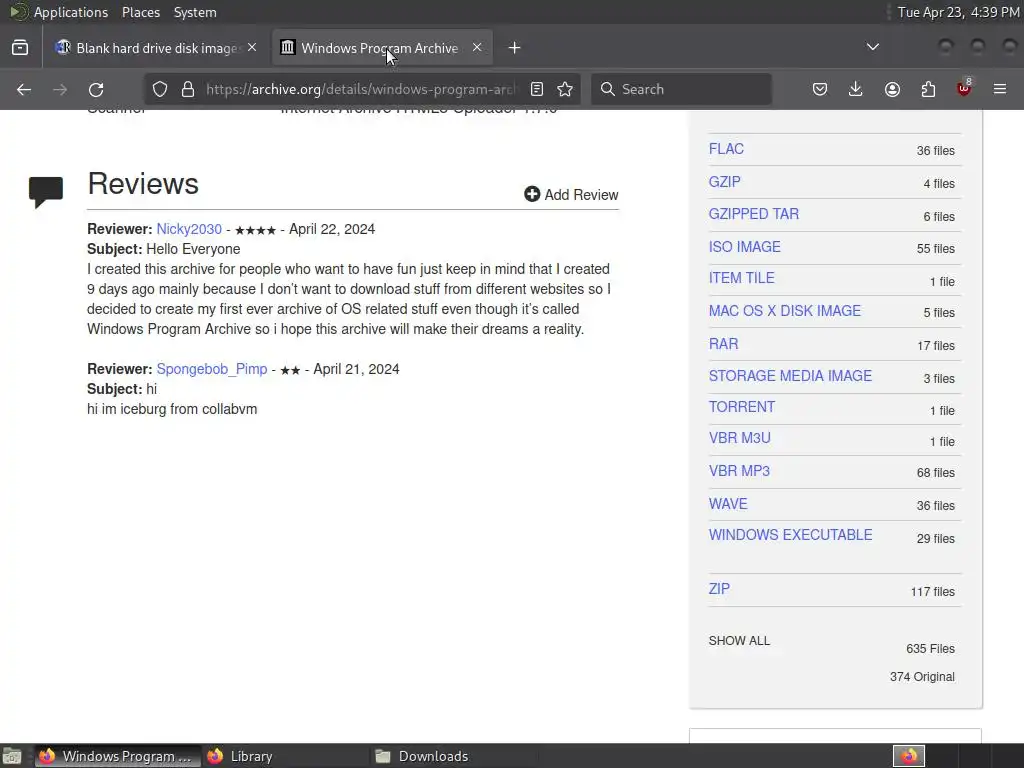
Task: Click SHOW ALL files
Action: [739, 641]
